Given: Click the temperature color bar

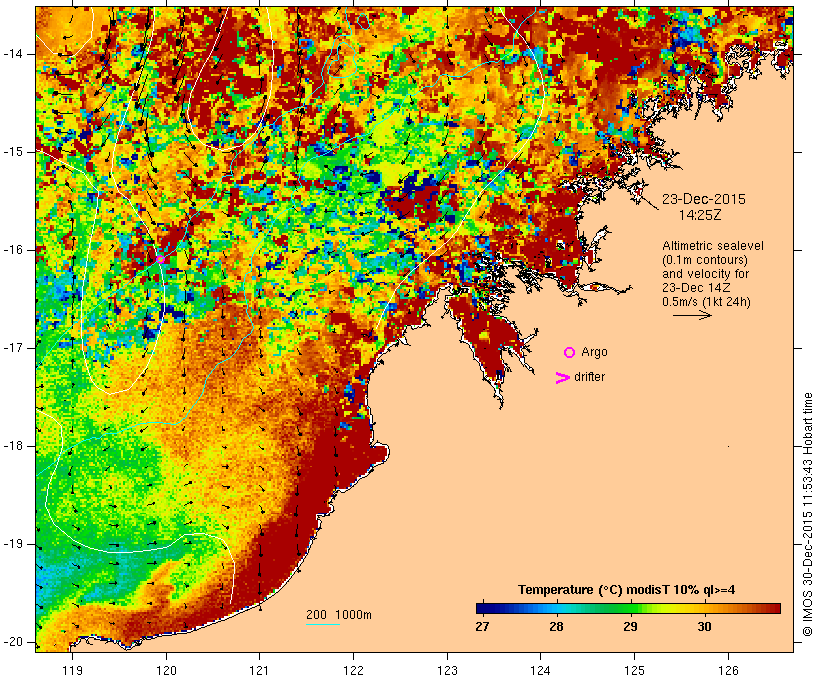Looking at the screenshot, I should [628, 608].
